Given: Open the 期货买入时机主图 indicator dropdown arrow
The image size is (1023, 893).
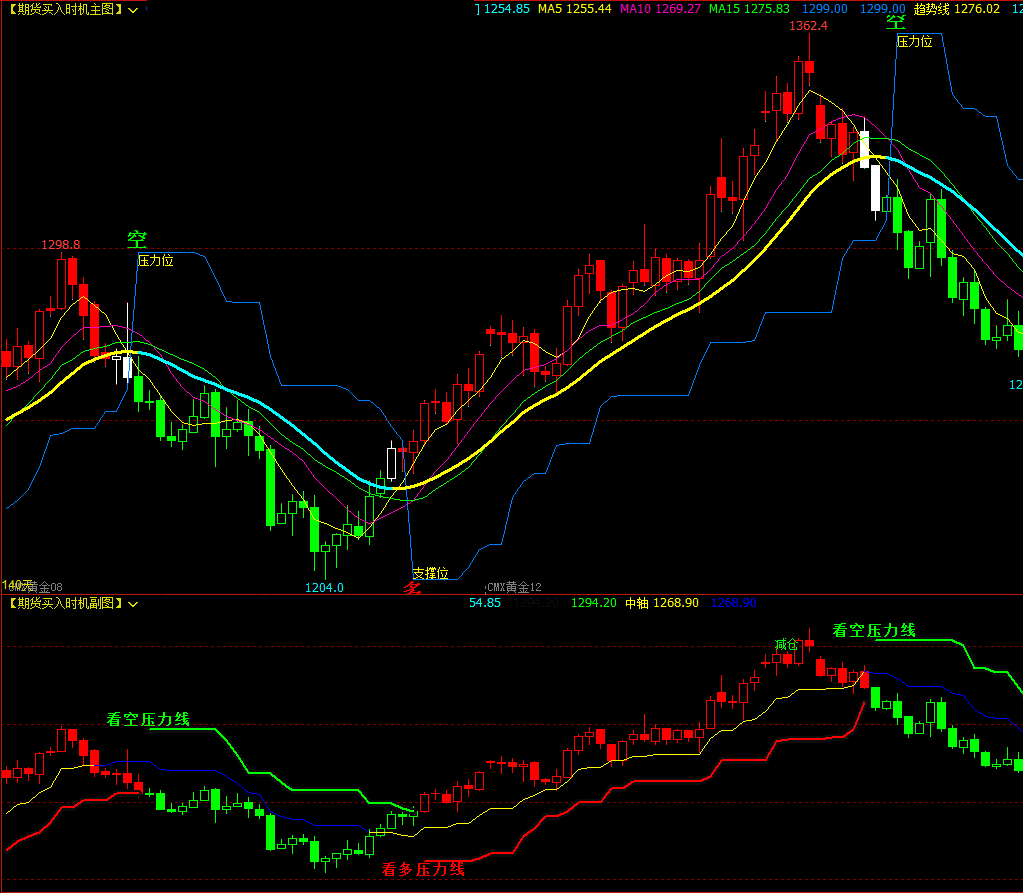Looking at the screenshot, I should coord(133,10).
